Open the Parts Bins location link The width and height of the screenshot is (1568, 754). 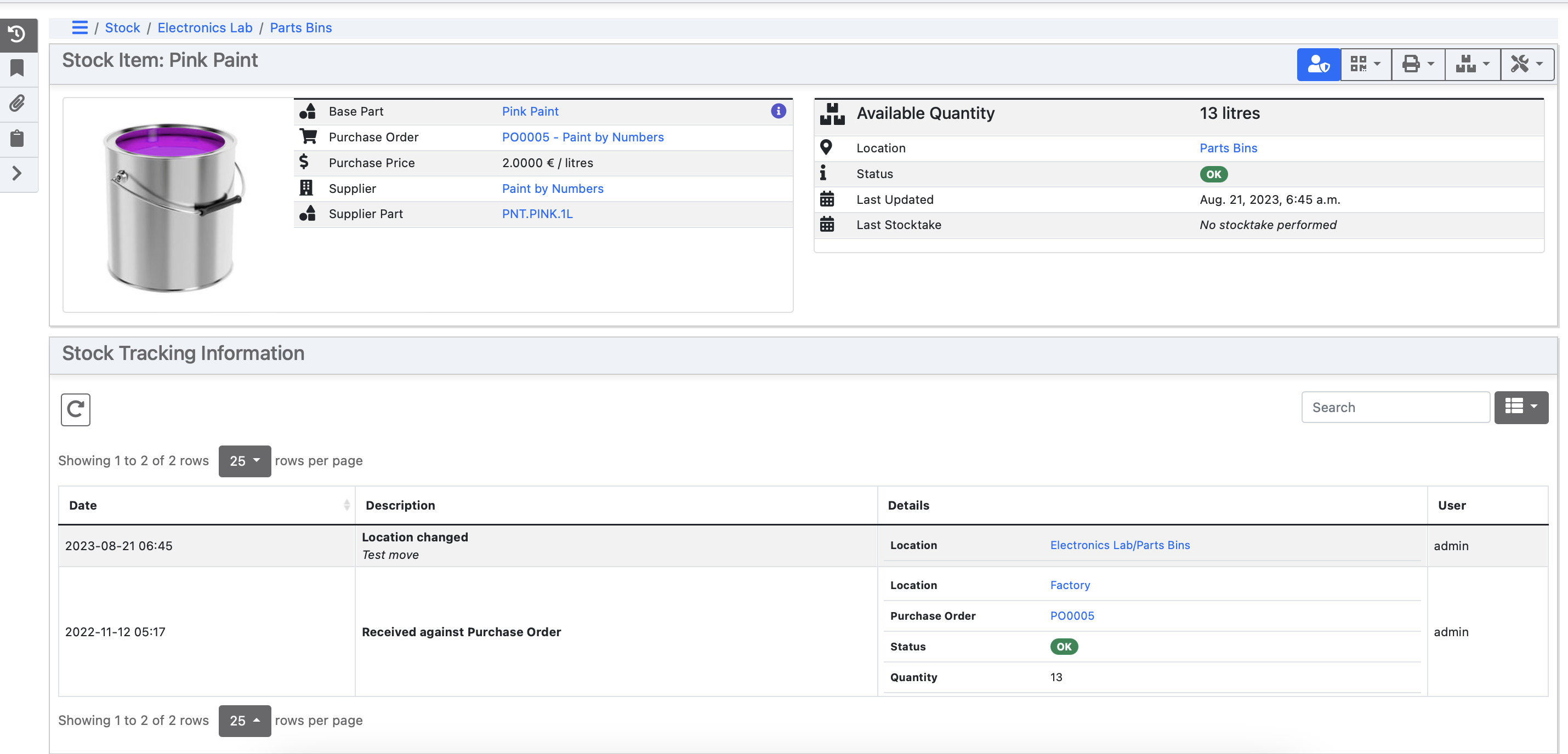pos(1228,148)
